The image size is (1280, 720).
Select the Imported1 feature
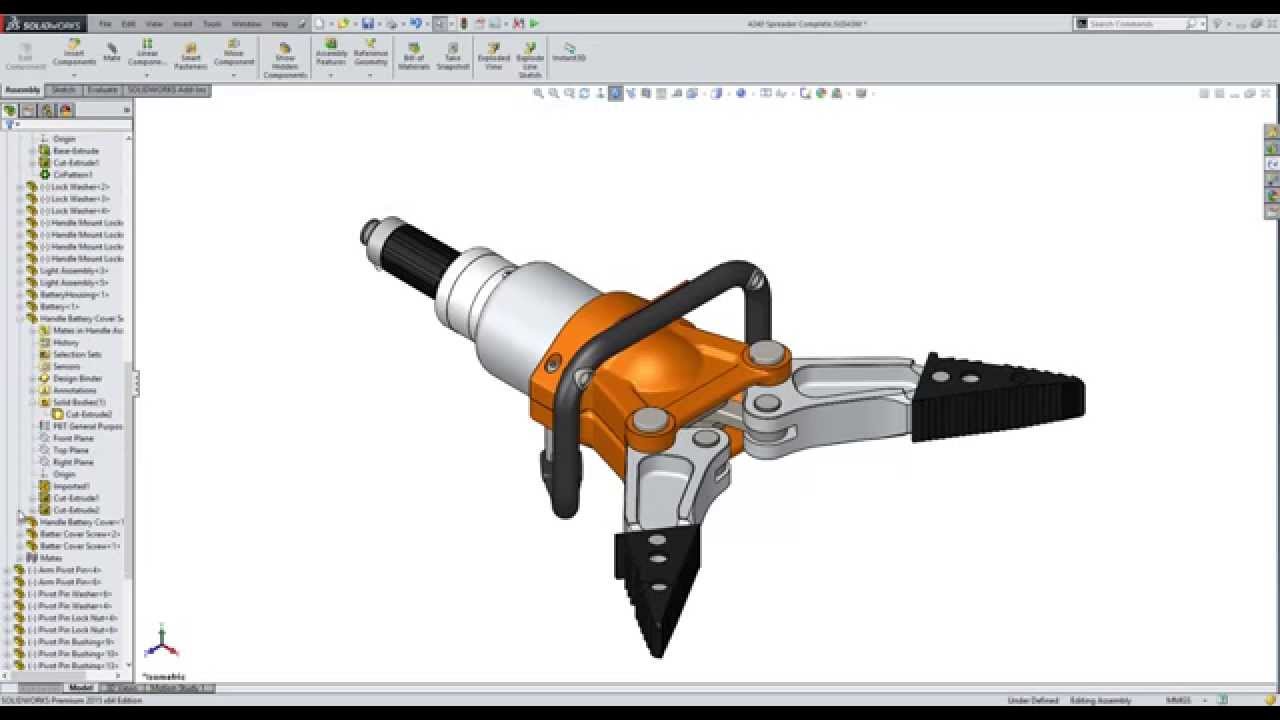click(x=71, y=487)
